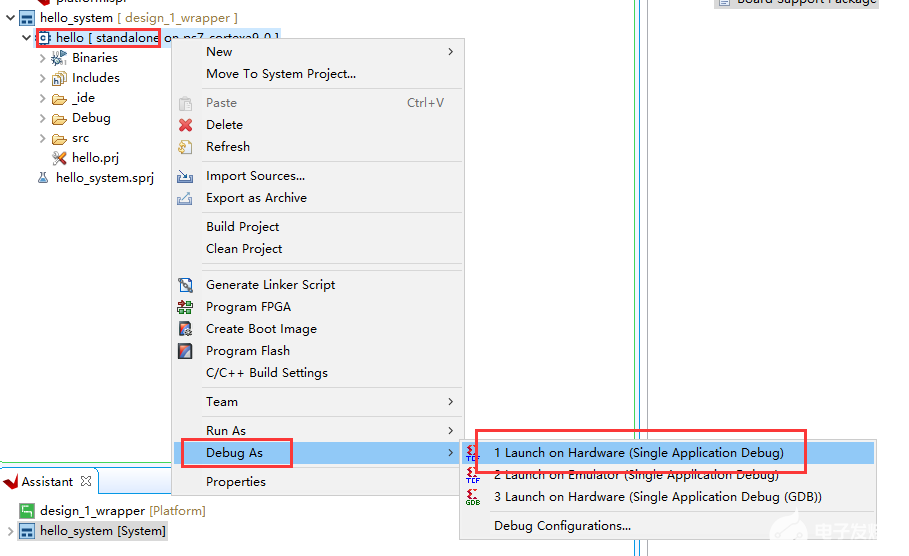
Task: Click the TCF icon for Launch on Emulator
Action: (x=473, y=475)
